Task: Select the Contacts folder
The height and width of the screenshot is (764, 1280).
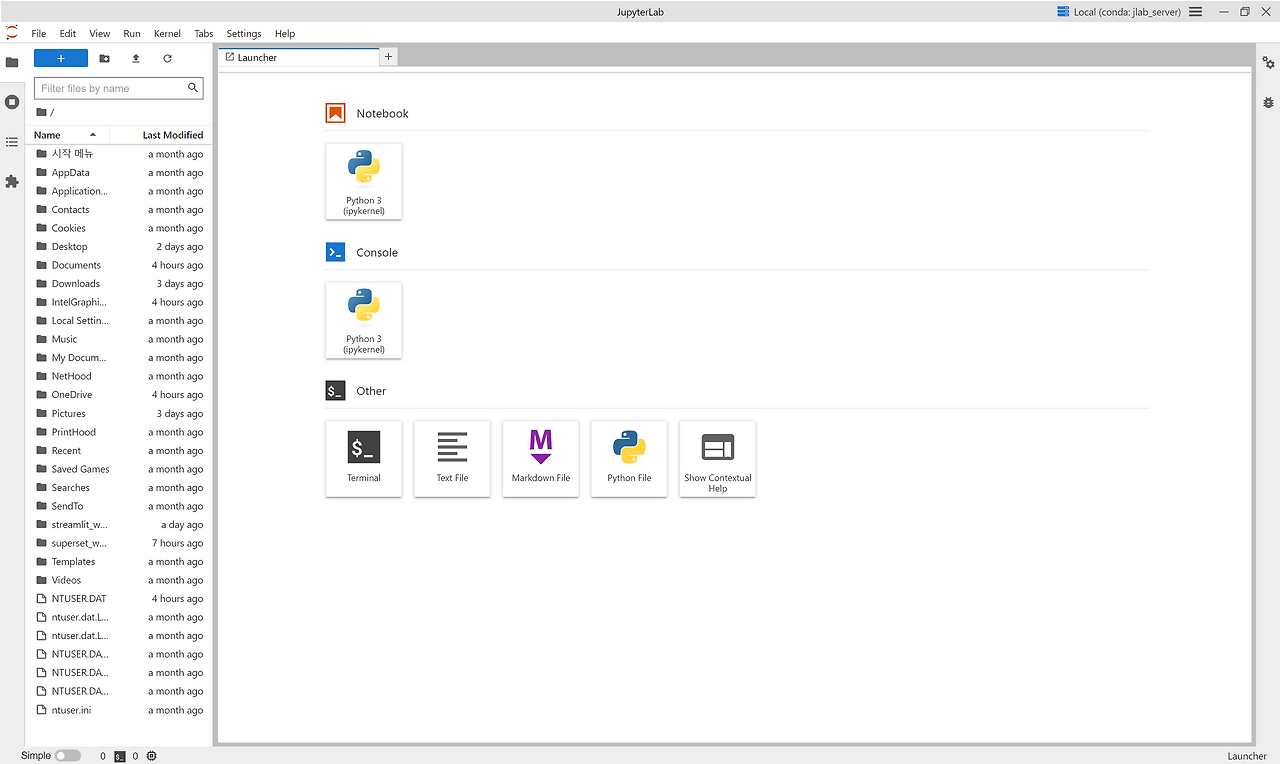Action: 119,210
